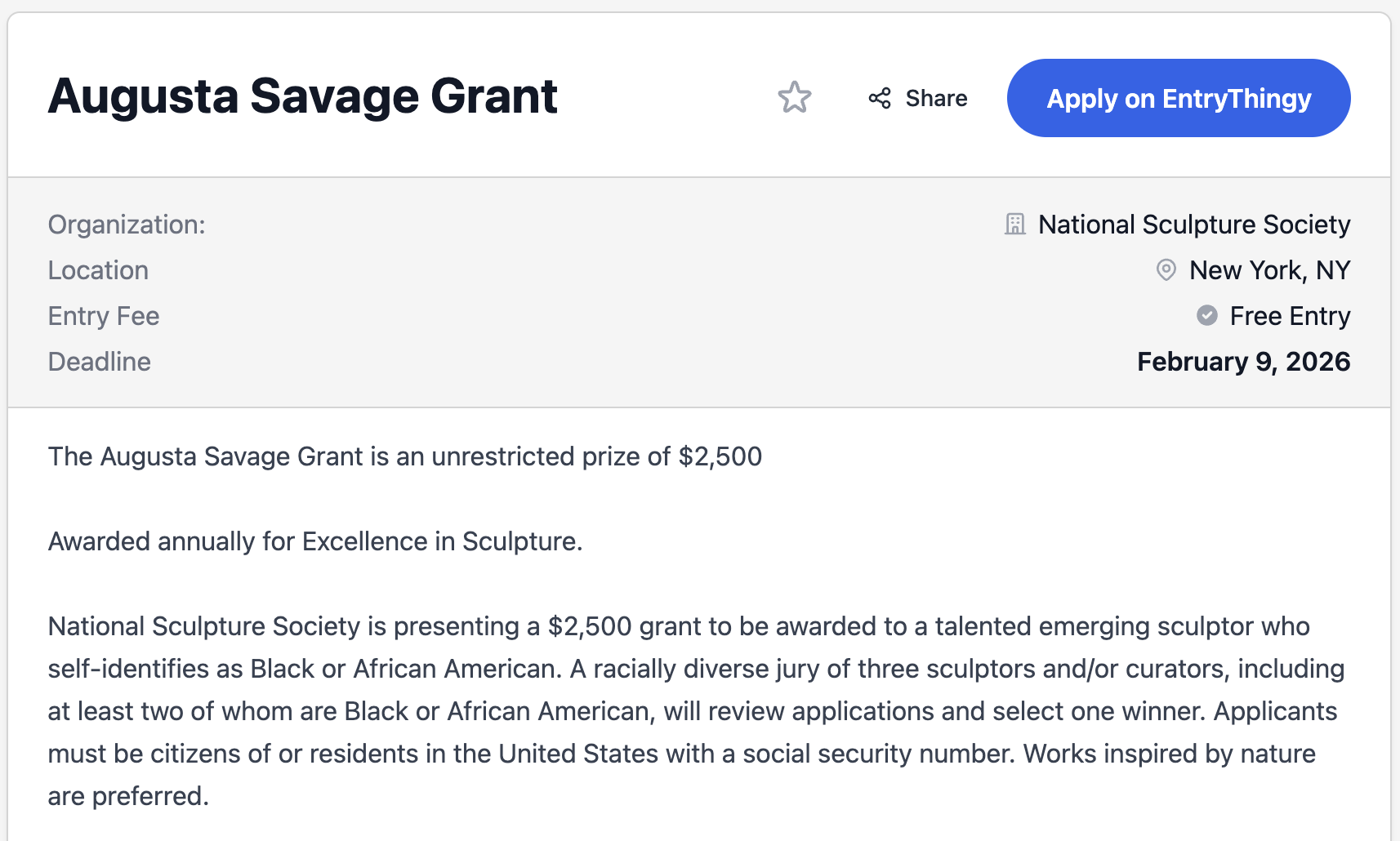Click the Organization field label

[127, 225]
